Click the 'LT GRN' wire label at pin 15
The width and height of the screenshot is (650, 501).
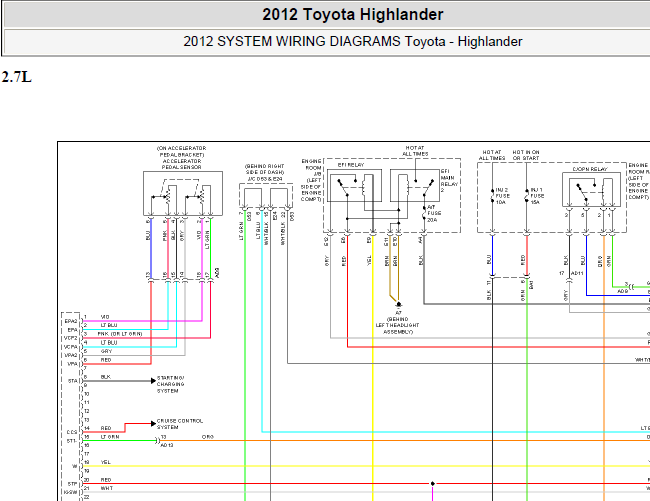110,437
